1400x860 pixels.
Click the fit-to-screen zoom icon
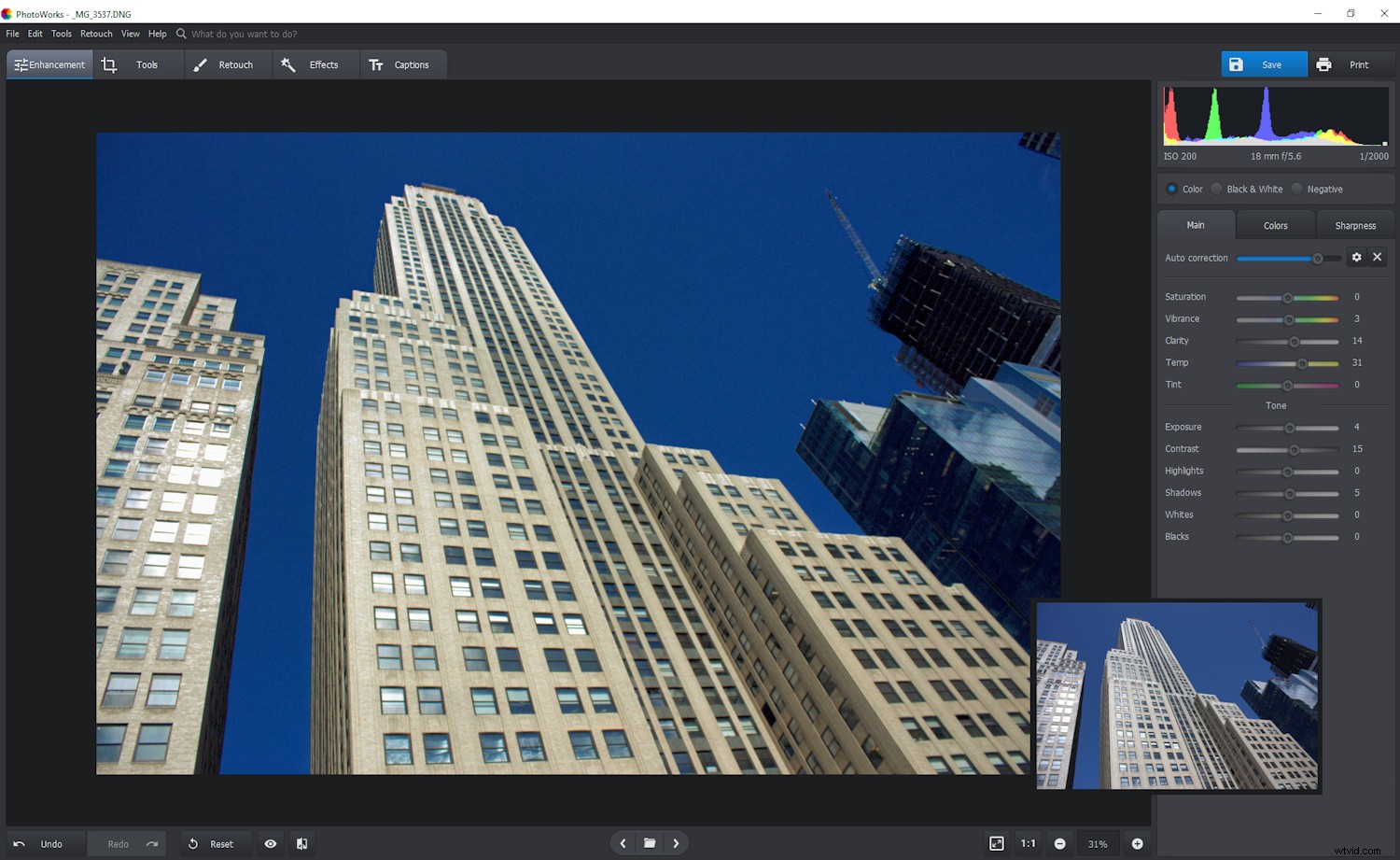point(998,843)
